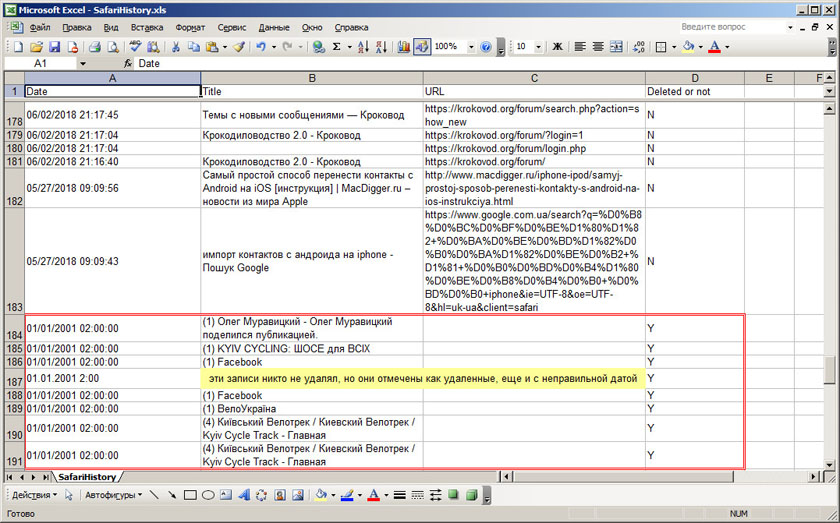Insert WordArt from the drawing toolbar
The image size is (840, 523).
[244, 495]
